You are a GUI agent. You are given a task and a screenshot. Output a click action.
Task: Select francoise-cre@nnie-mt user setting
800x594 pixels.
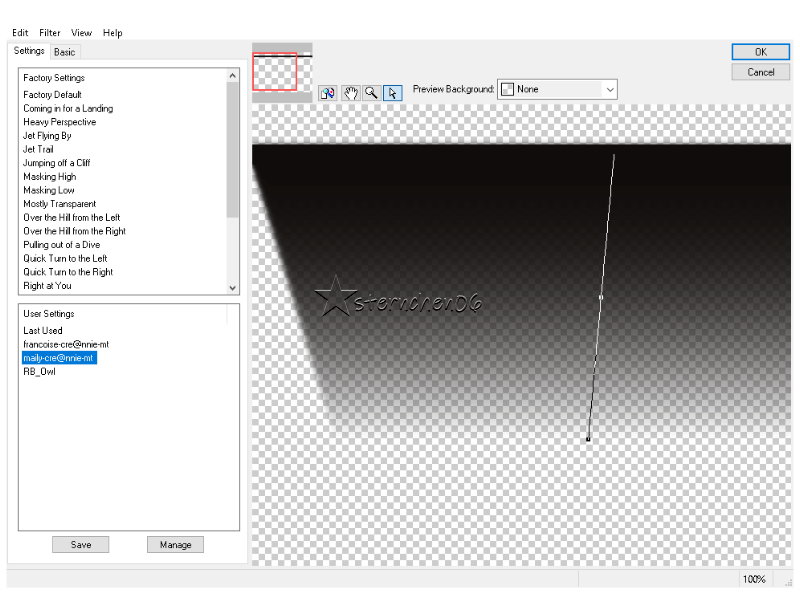tap(66, 344)
